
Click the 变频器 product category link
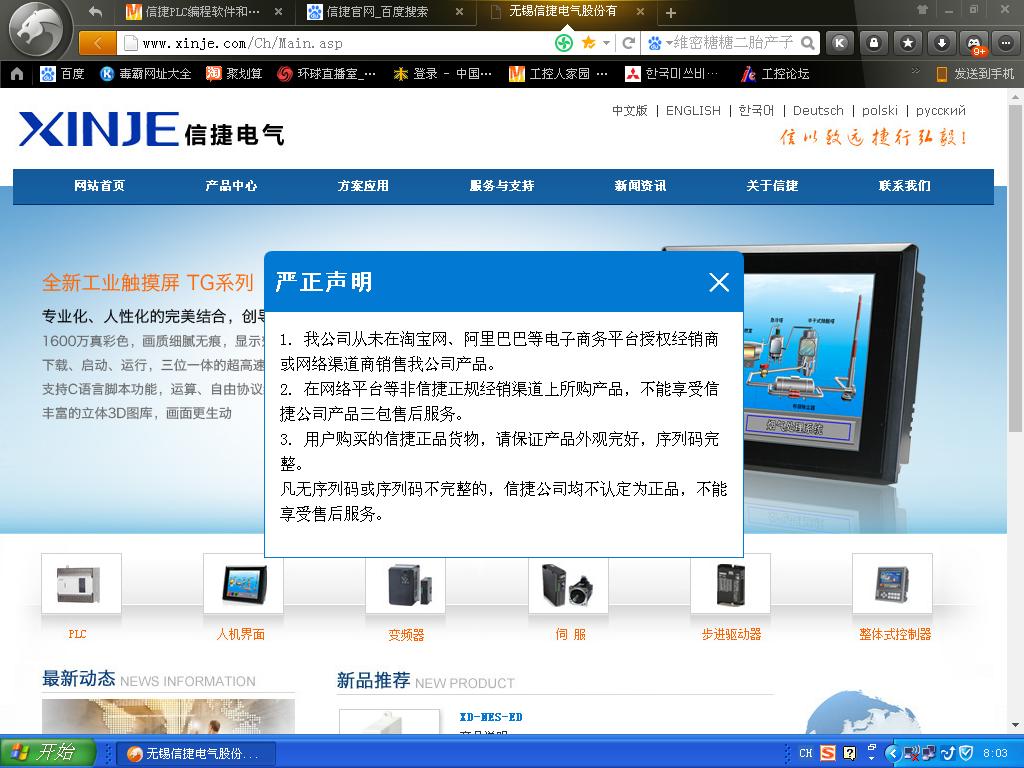point(406,634)
